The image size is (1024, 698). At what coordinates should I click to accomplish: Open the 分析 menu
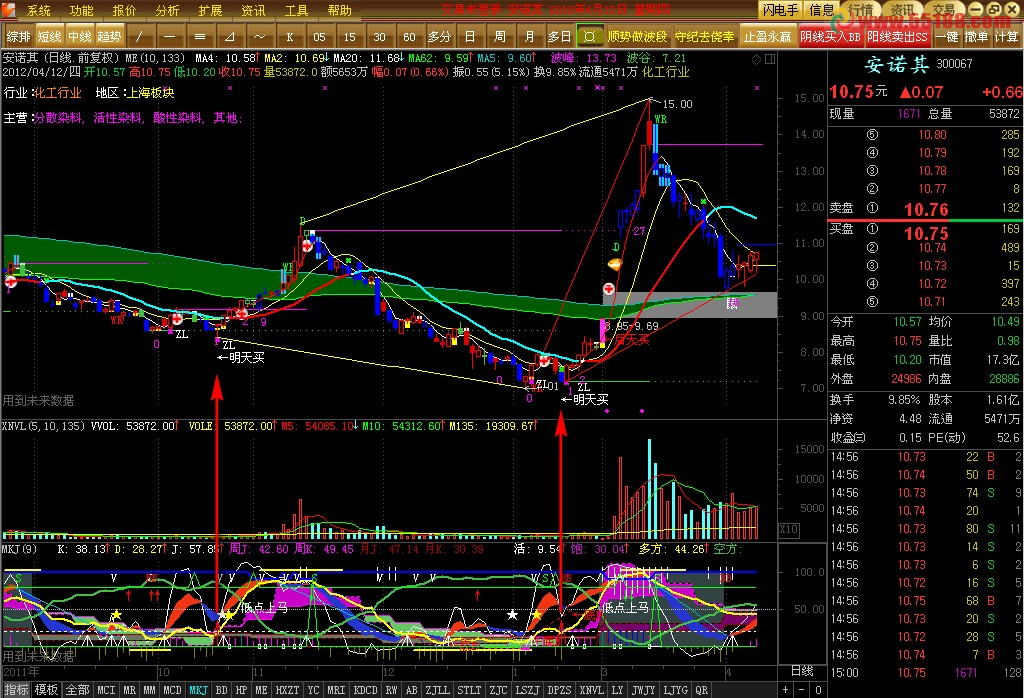167,10
